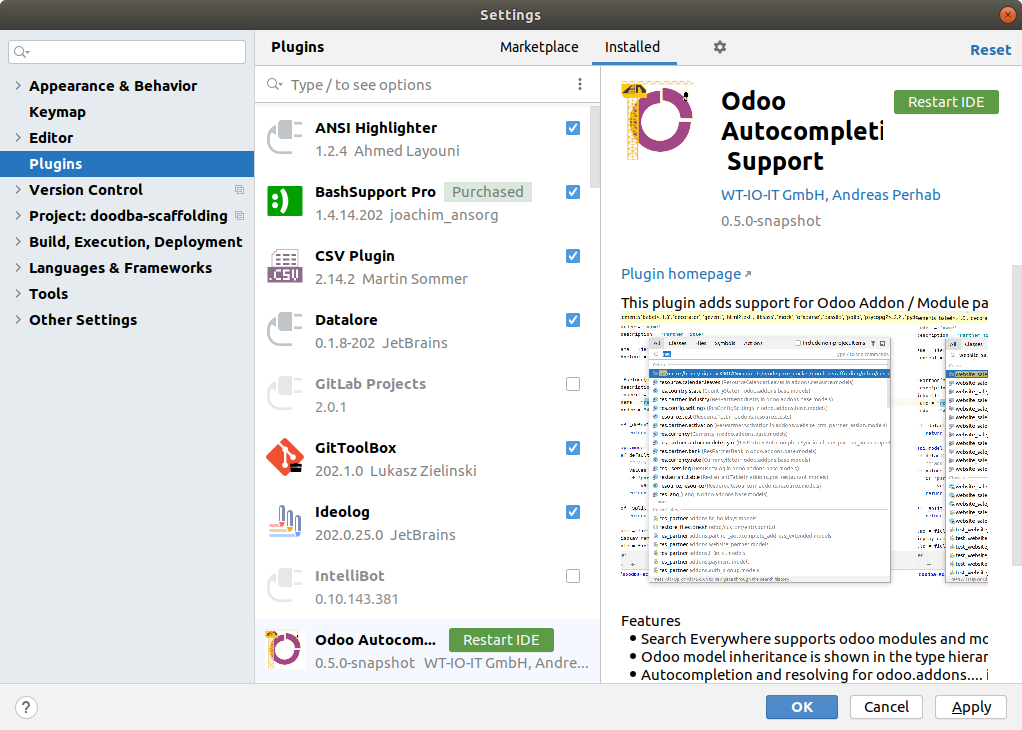1022x730 pixels.
Task: Click the IntelliBot plugin icon
Action: [x=285, y=585]
